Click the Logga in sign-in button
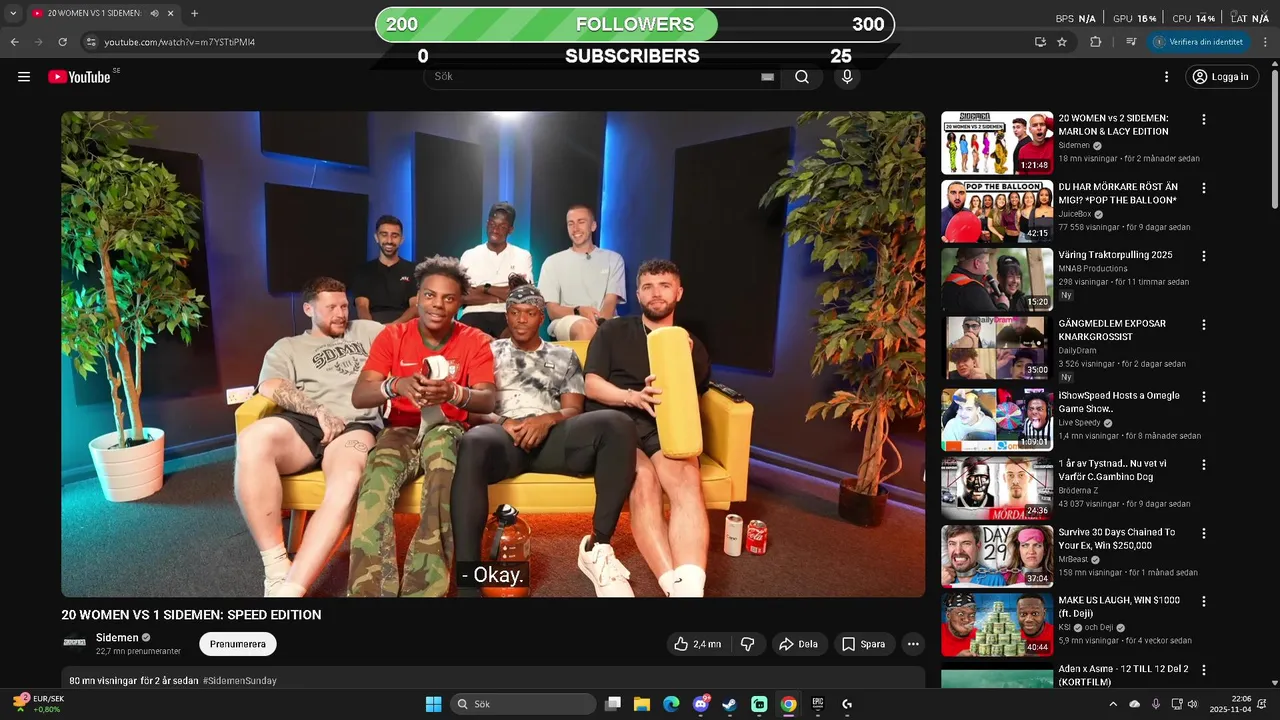The height and width of the screenshot is (720, 1280). (x=1221, y=77)
